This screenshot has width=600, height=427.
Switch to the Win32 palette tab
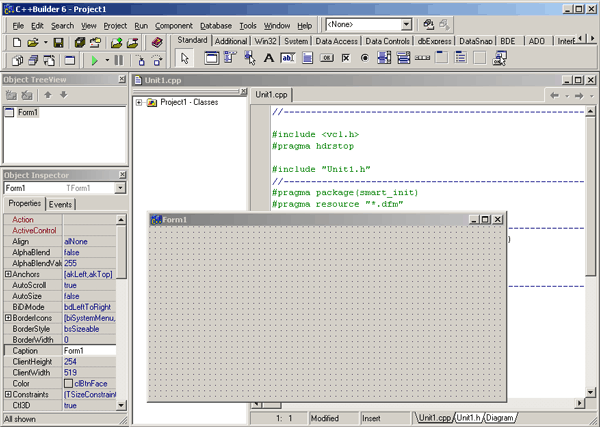tap(265, 41)
